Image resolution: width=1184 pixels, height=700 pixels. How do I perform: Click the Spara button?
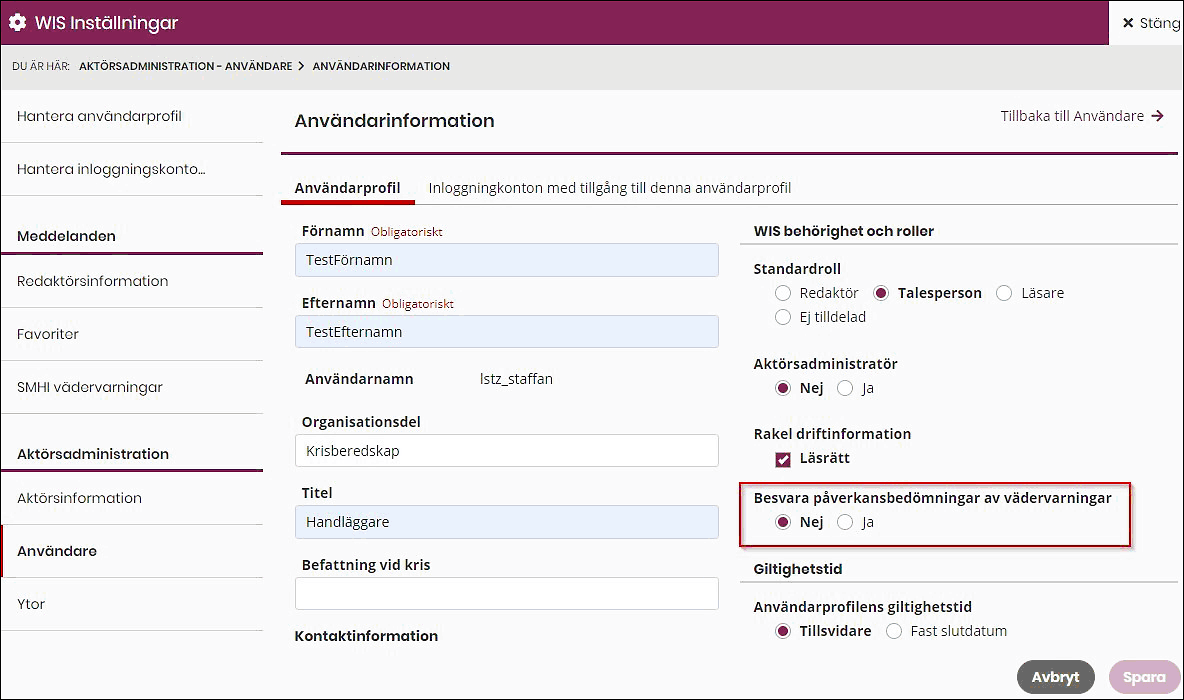point(1144,677)
